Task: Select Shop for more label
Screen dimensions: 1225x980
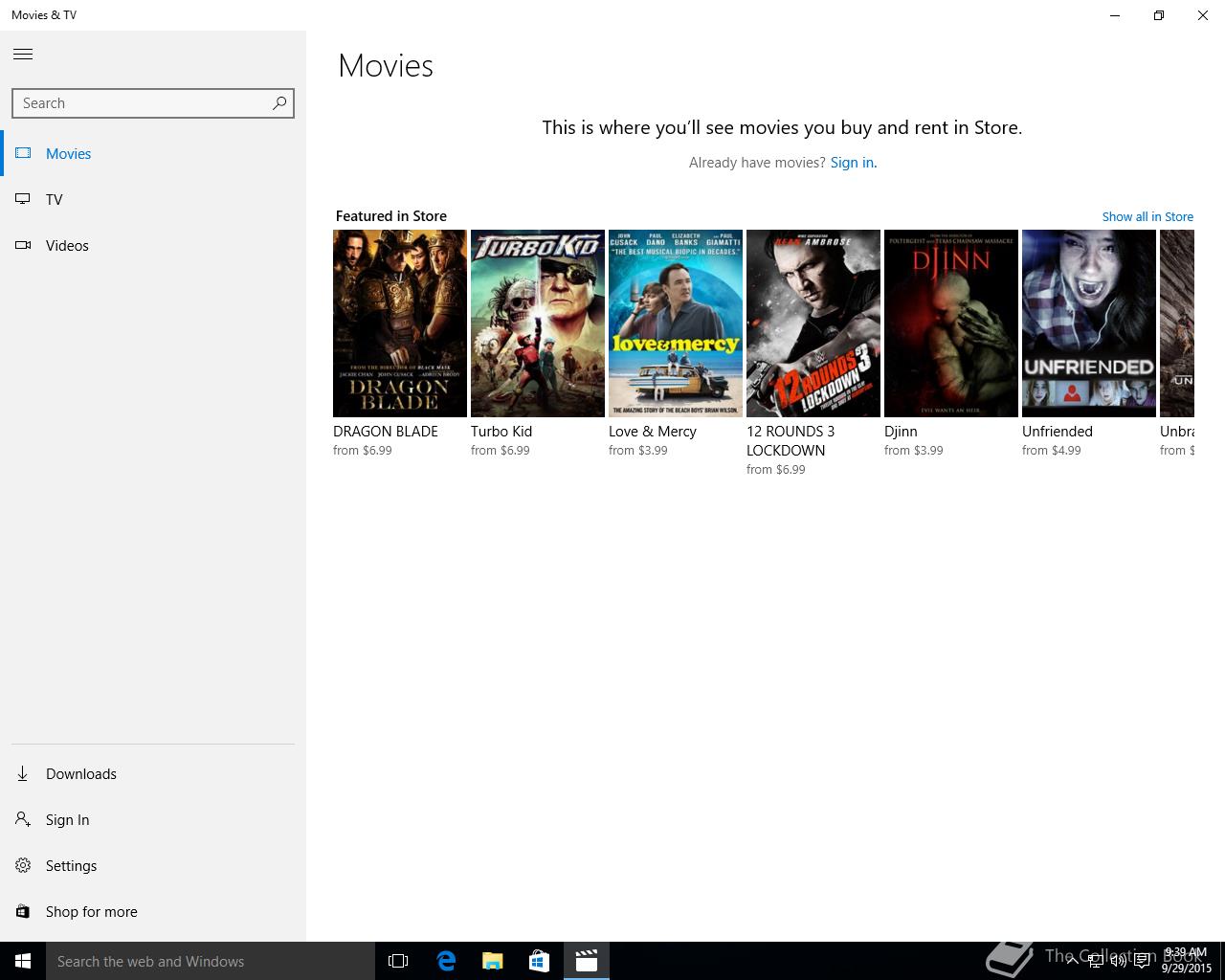Action: [92, 911]
